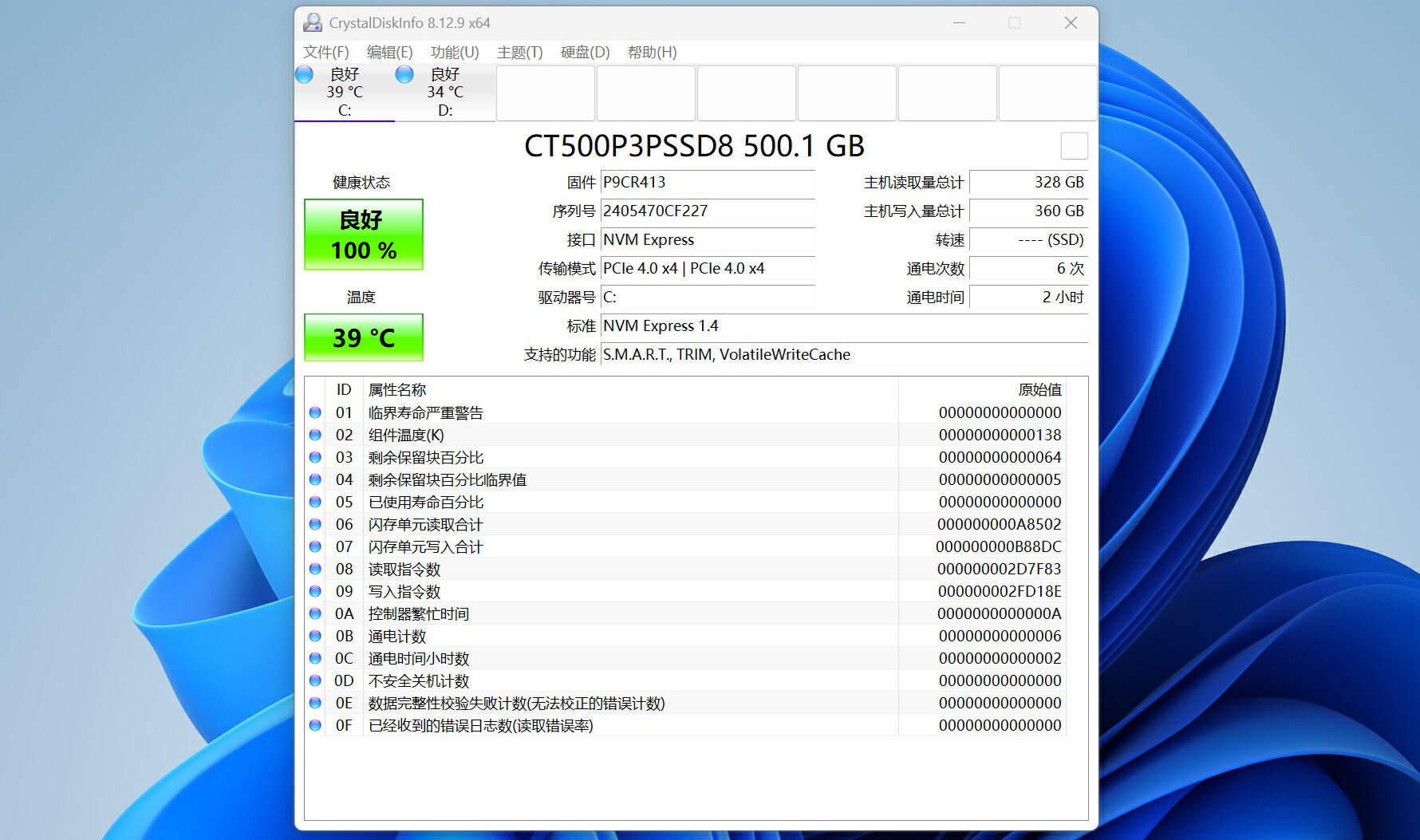Click the raw value 000000000B88DC

click(999, 546)
